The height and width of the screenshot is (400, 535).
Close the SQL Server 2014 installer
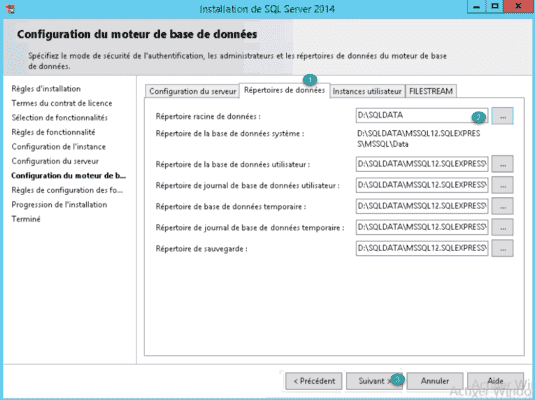click(518, 7)
